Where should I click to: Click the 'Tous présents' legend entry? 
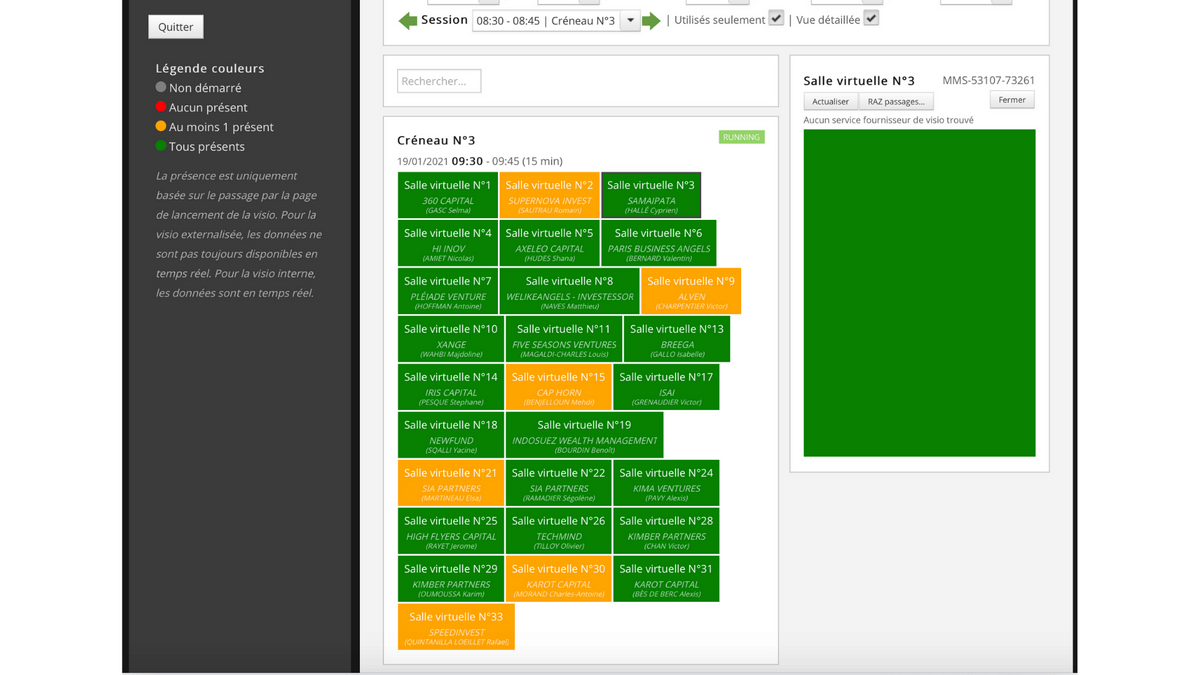(200, 146)
